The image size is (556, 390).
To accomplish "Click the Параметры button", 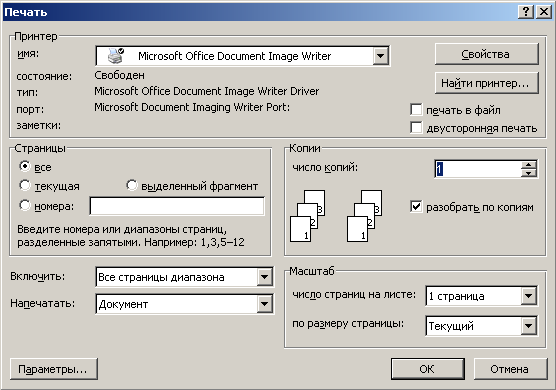I will click(x=54, y=369).
